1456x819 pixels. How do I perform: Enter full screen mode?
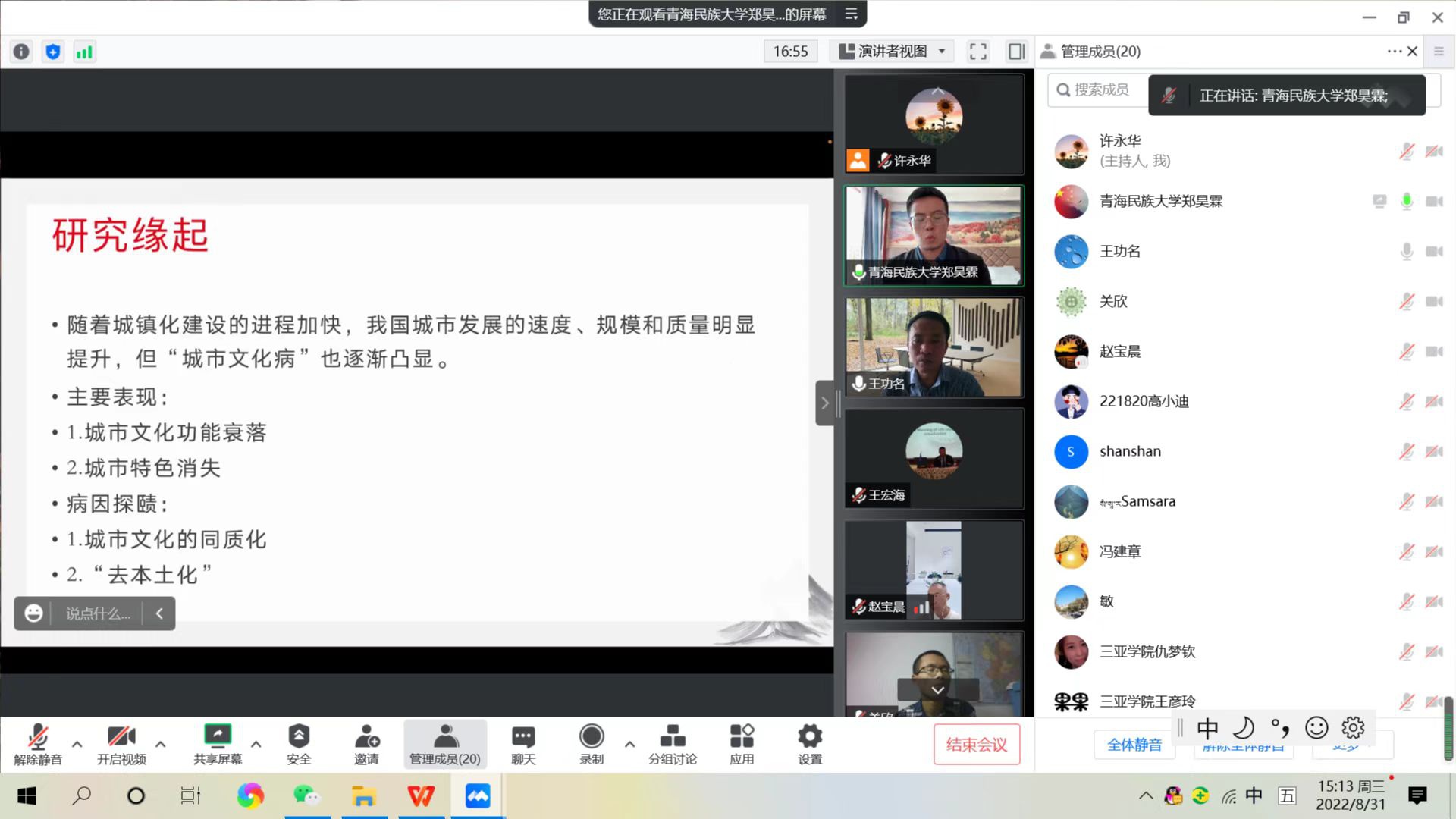tap(978, 52)
